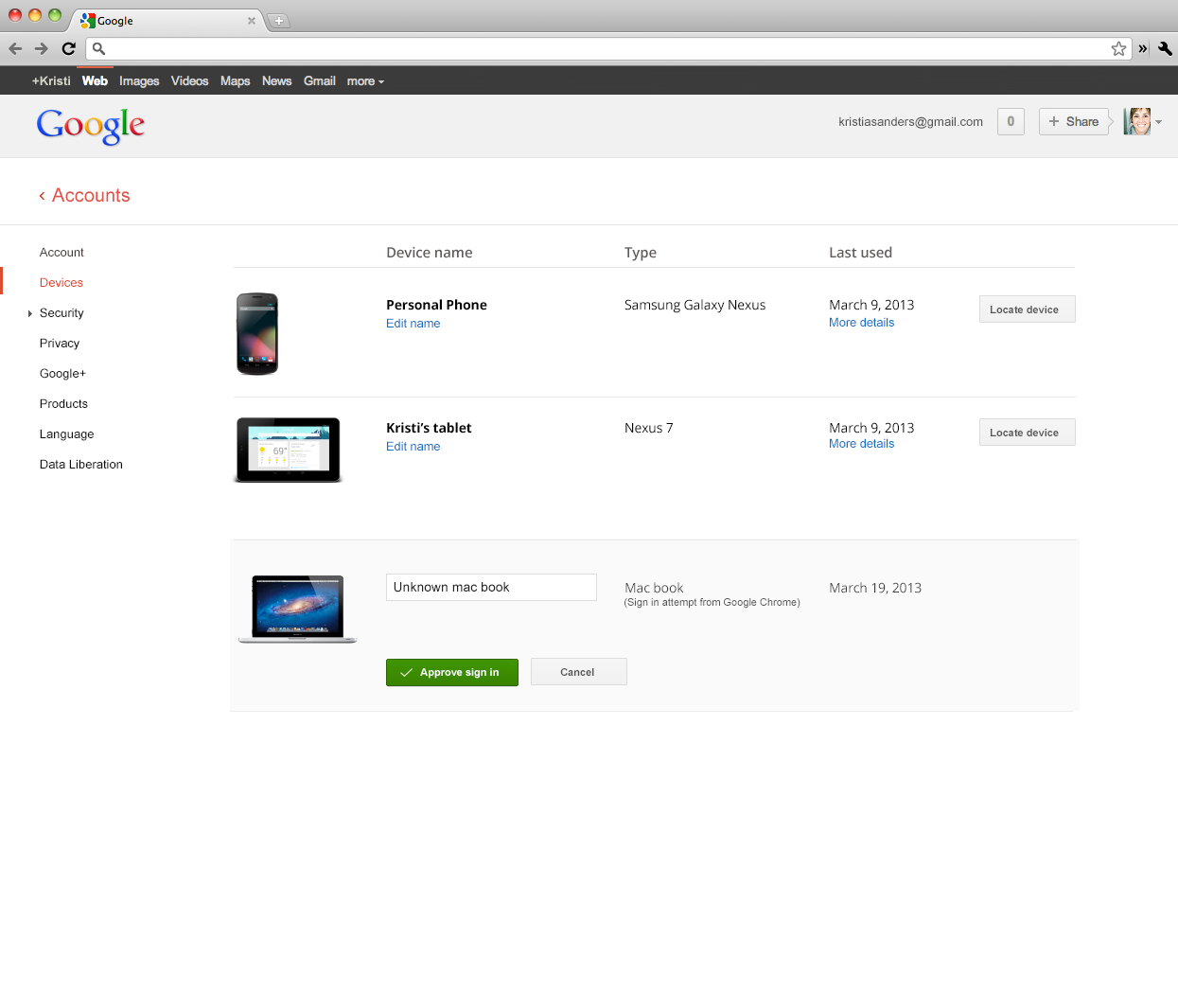The width and height of the screenshot is (1178, 1008).
Task: Open the +Kristi link
Action: pos(51,80)
